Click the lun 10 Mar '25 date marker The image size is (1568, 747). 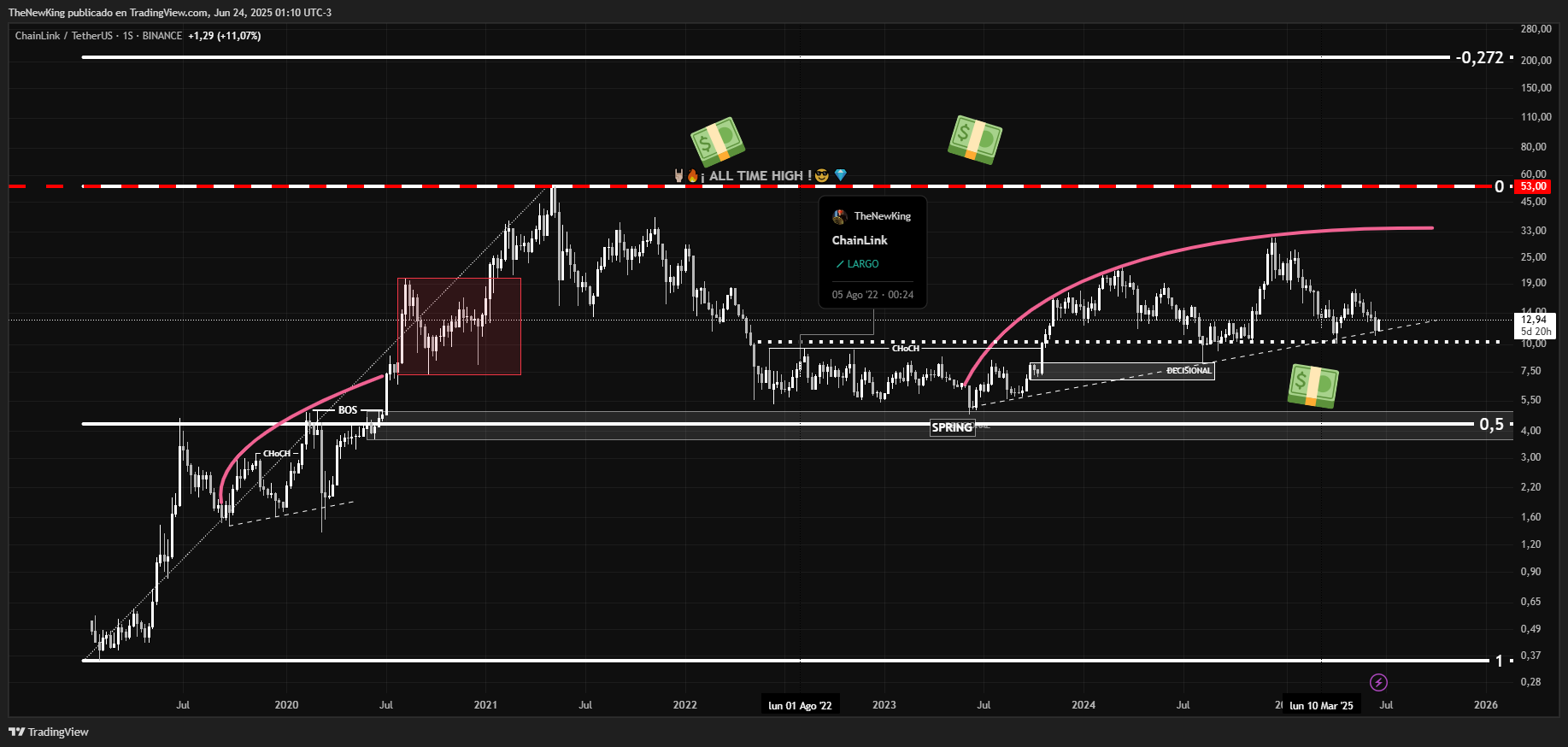click(x=1321, y=705)
